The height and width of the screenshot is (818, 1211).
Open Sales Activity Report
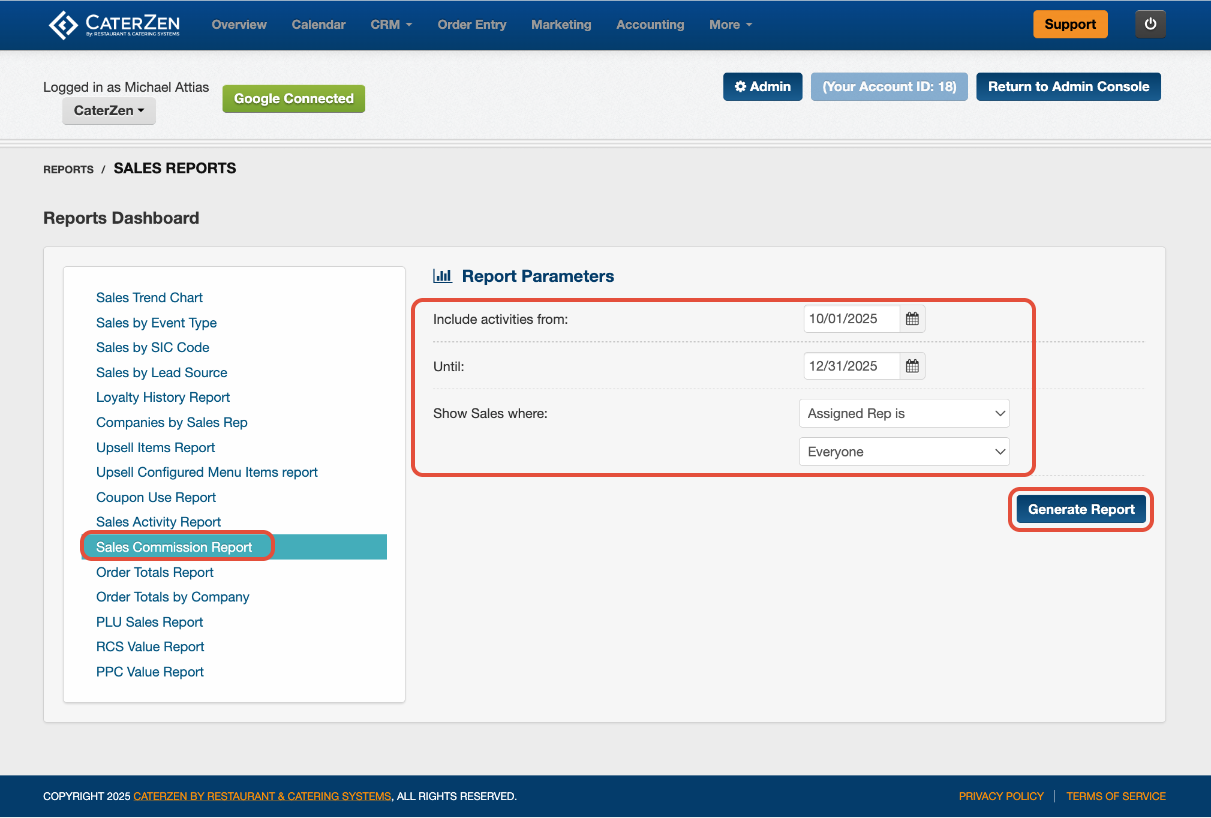coord(158,522)
